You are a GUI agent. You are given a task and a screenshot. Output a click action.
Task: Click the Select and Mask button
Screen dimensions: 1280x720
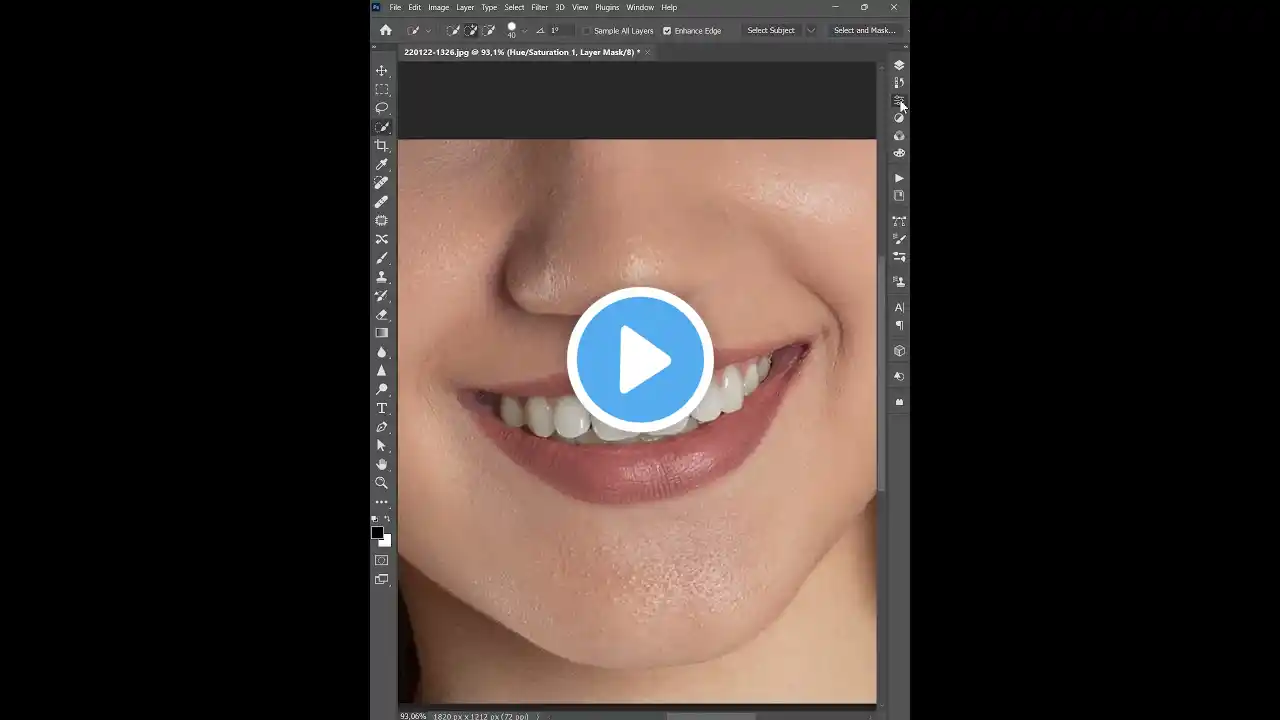click(x=864, y=30)
